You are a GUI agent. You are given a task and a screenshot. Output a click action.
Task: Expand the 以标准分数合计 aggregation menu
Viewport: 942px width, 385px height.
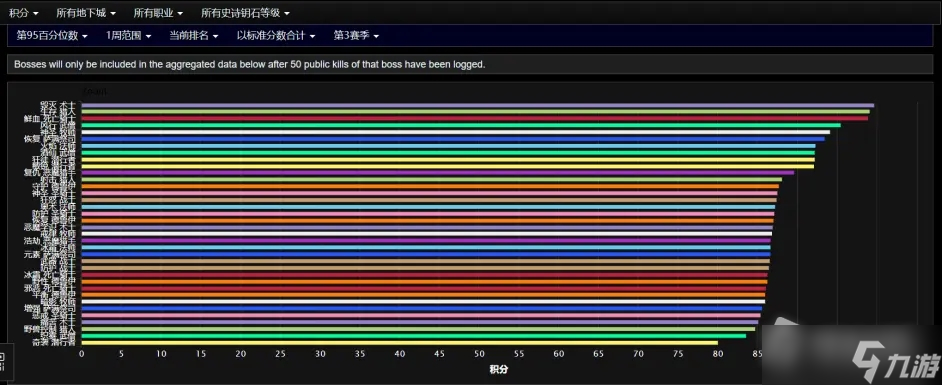276,35
